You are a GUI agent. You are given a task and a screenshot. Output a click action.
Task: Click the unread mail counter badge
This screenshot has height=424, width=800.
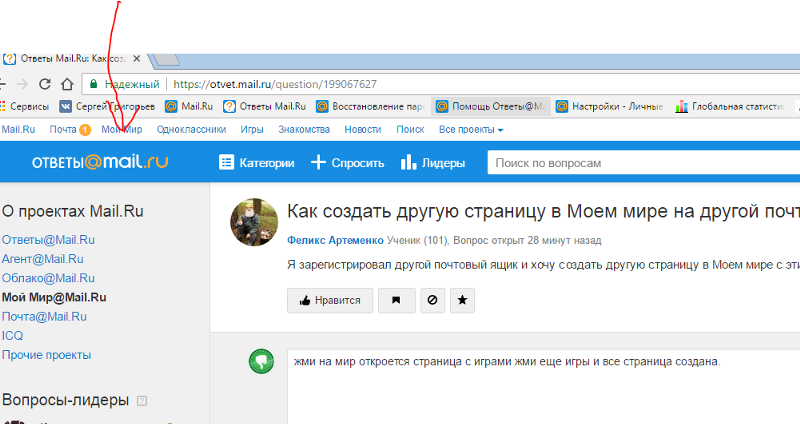pos(85,130)
